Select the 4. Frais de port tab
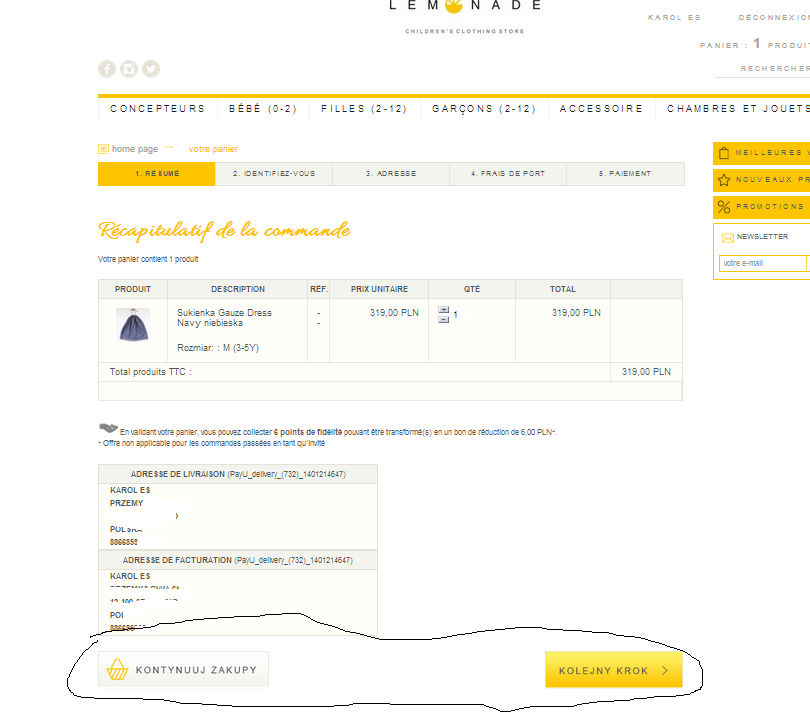The height and width of the screenshot is (713, 810). pyautogui.click(x=508, y=174)
